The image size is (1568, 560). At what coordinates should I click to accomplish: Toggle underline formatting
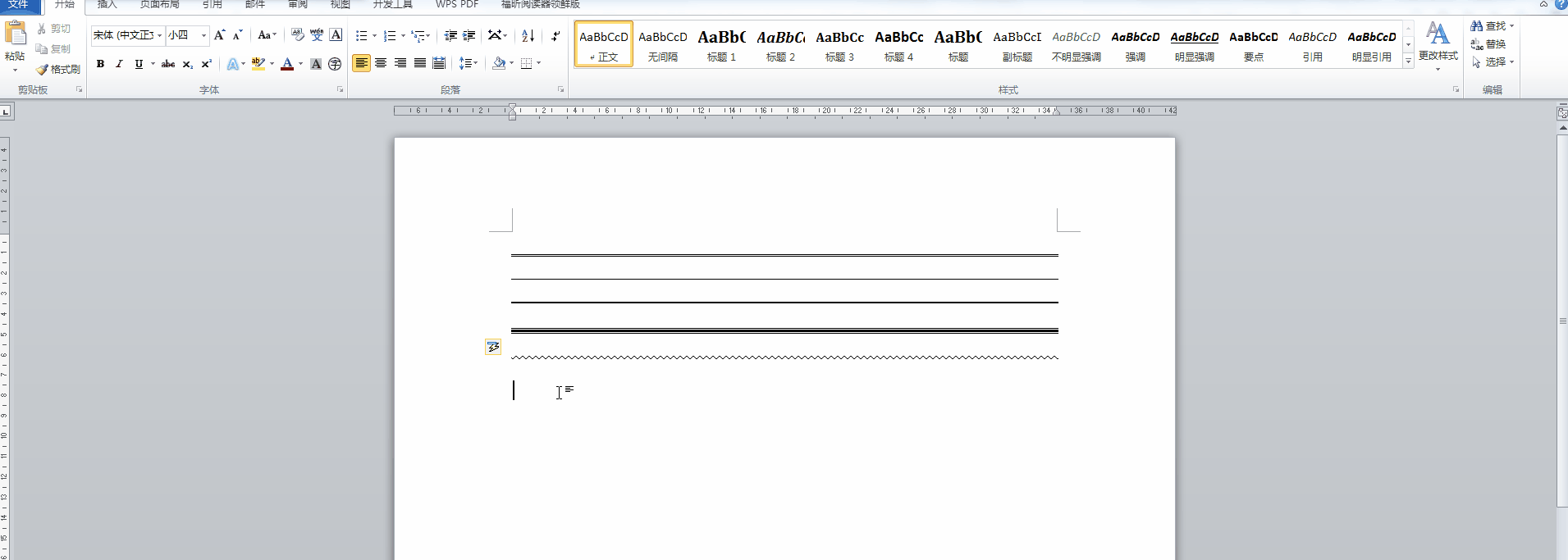139,64
